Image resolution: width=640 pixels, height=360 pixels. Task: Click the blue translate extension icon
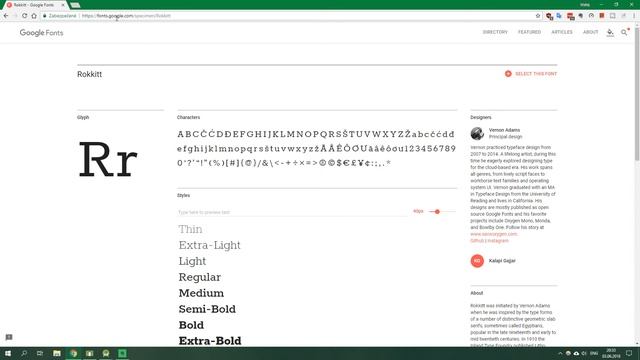click(x=559, y=16)
